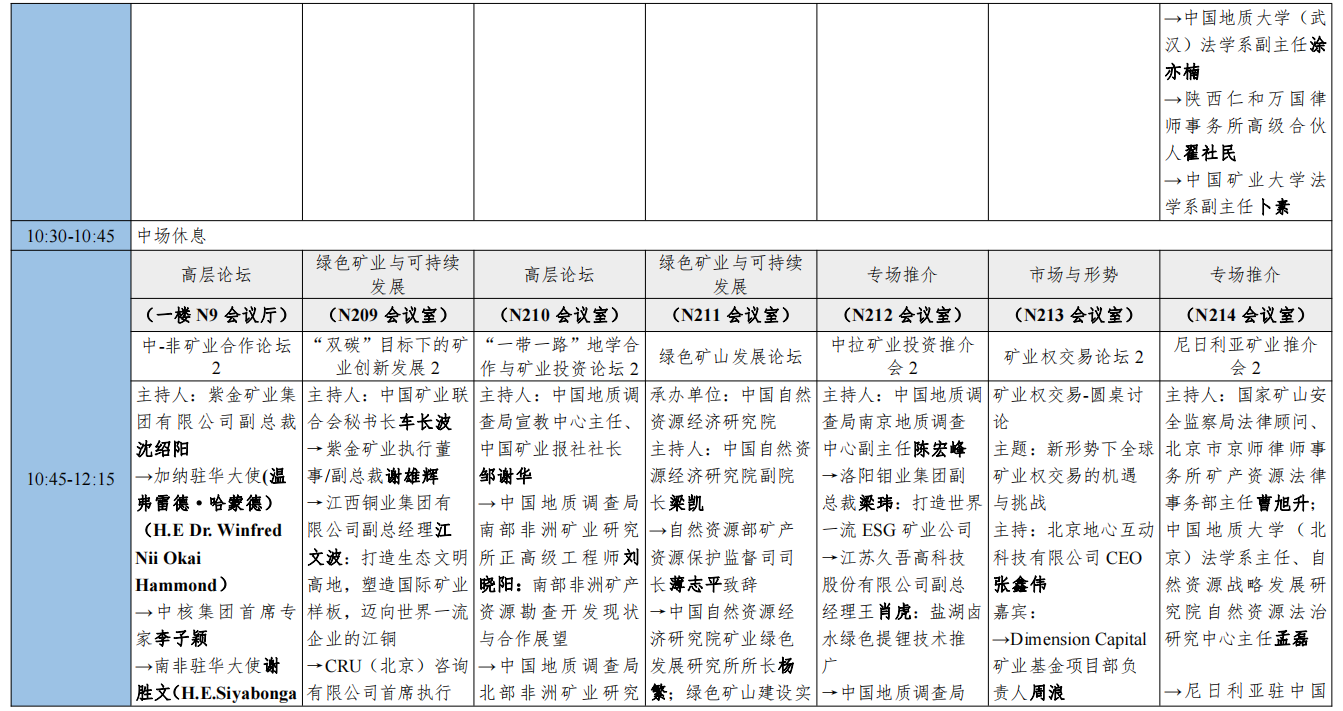Click the (N212 会议室) room header

coord(902,315)
